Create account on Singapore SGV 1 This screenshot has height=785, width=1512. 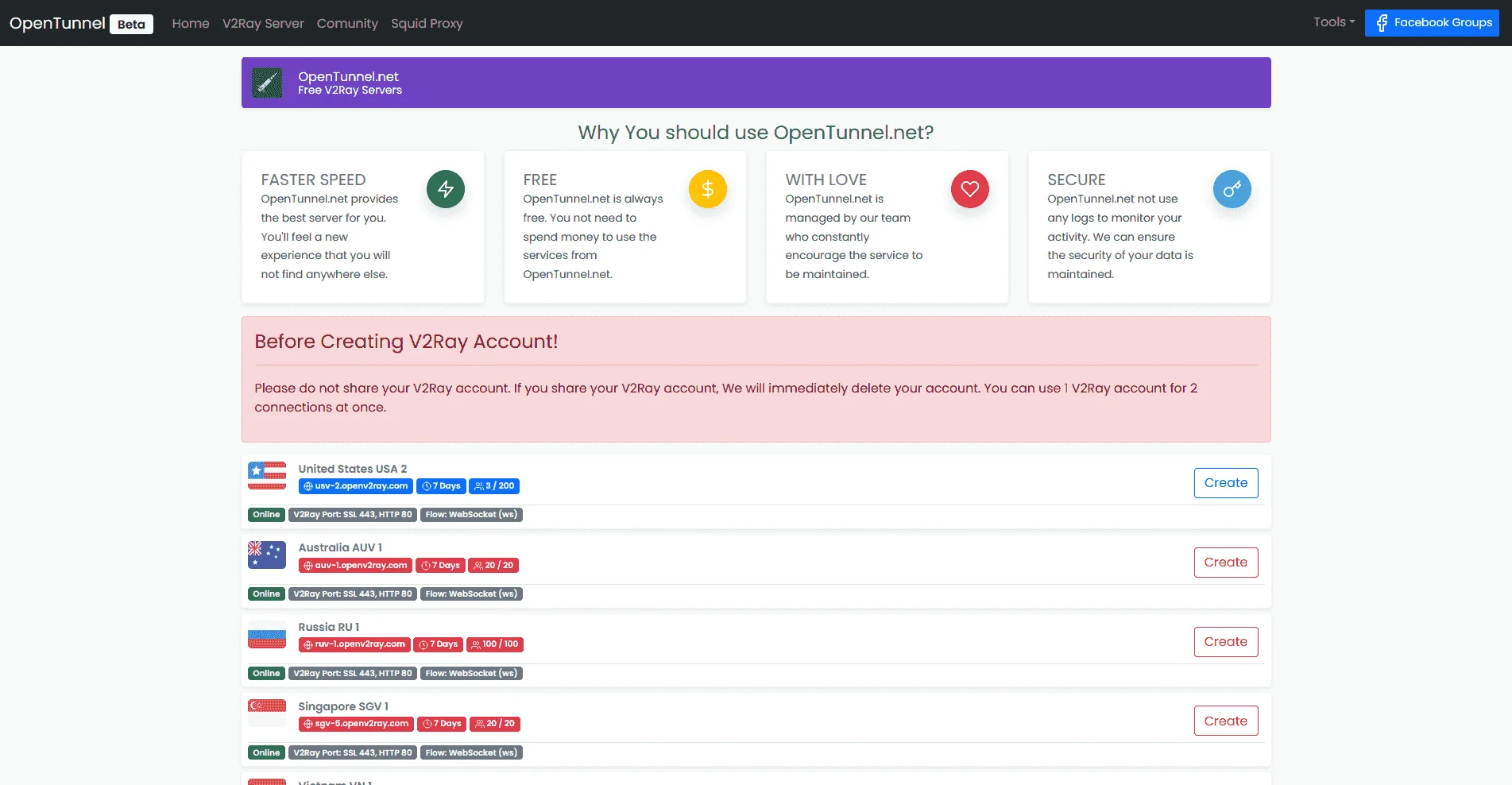pyautogui.click(x=1226, y=721)
